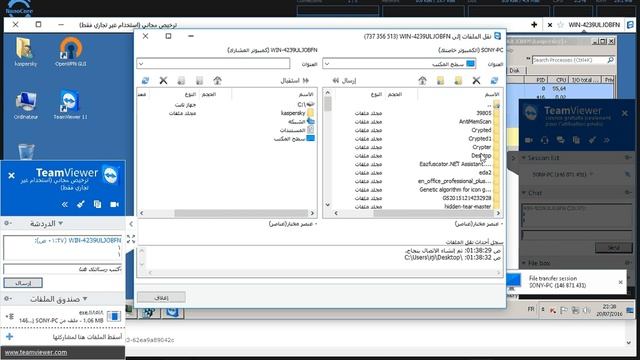Click the Send (إرسال) transfer arrow button
This screenshot has width=640, height=360.
click(x=344, y=80)
